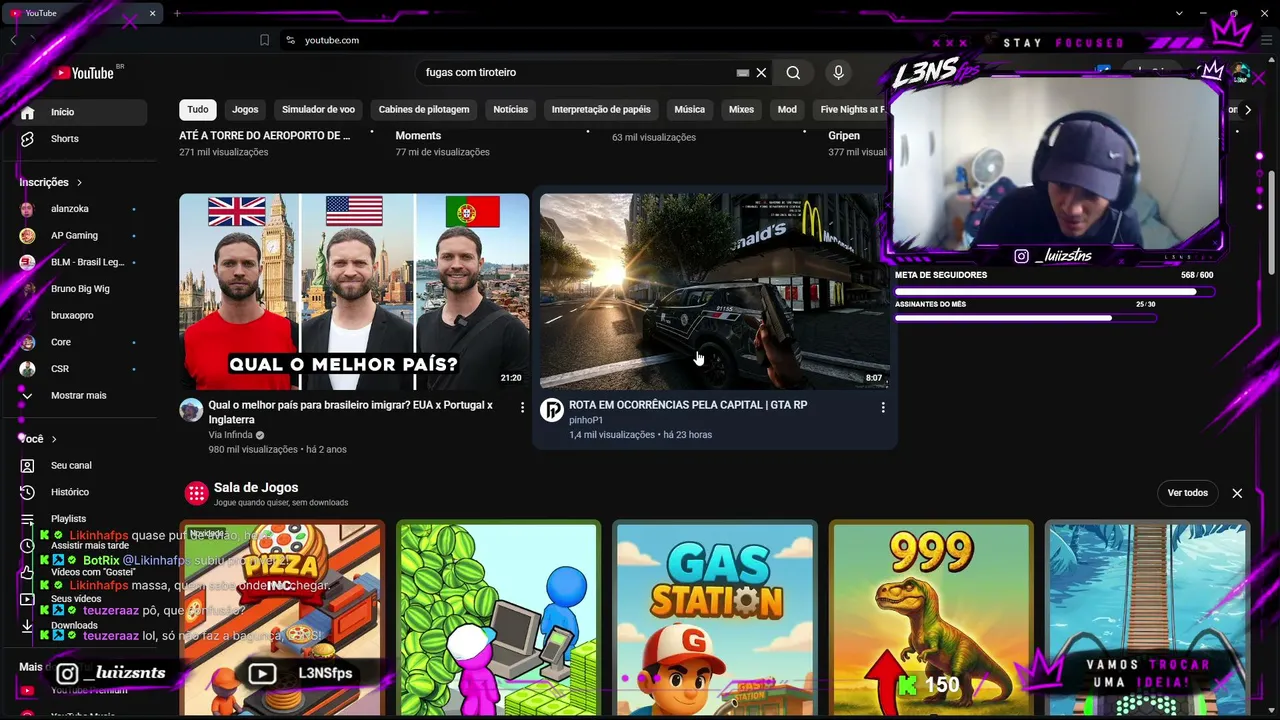Select the Interpretação de papéis chip

pos(601,110)
